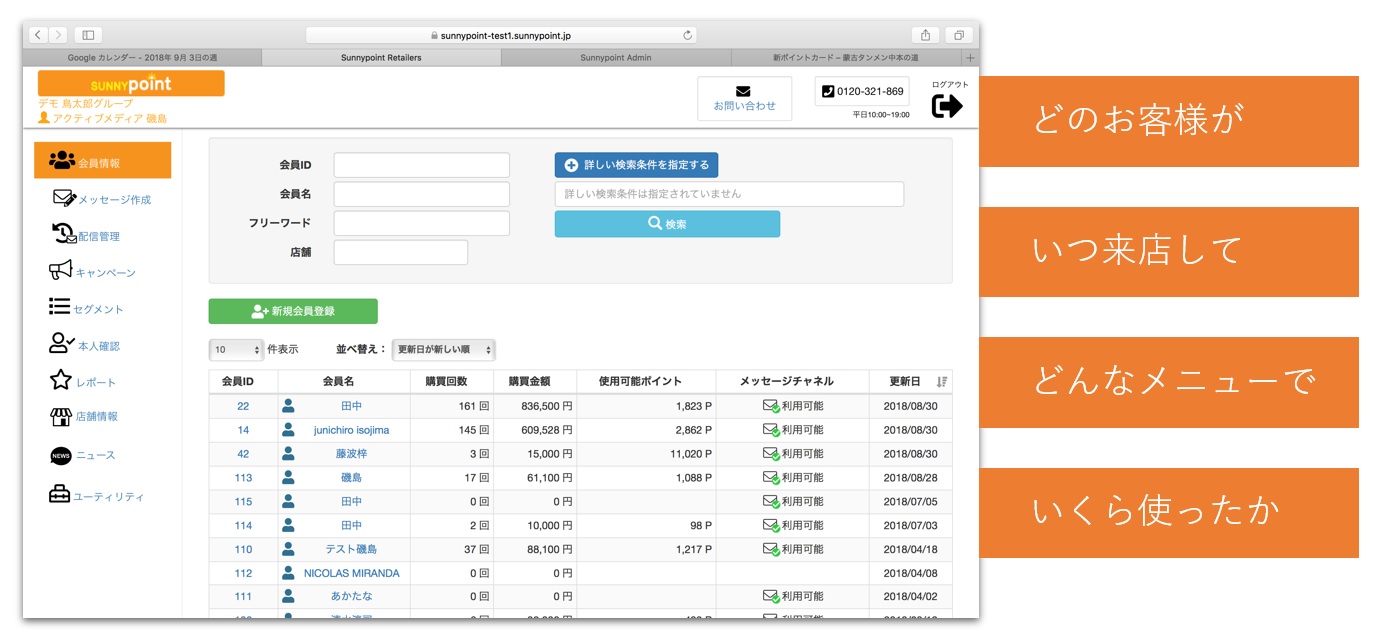Open a new Safari tab with plus

tap(970, 58)
